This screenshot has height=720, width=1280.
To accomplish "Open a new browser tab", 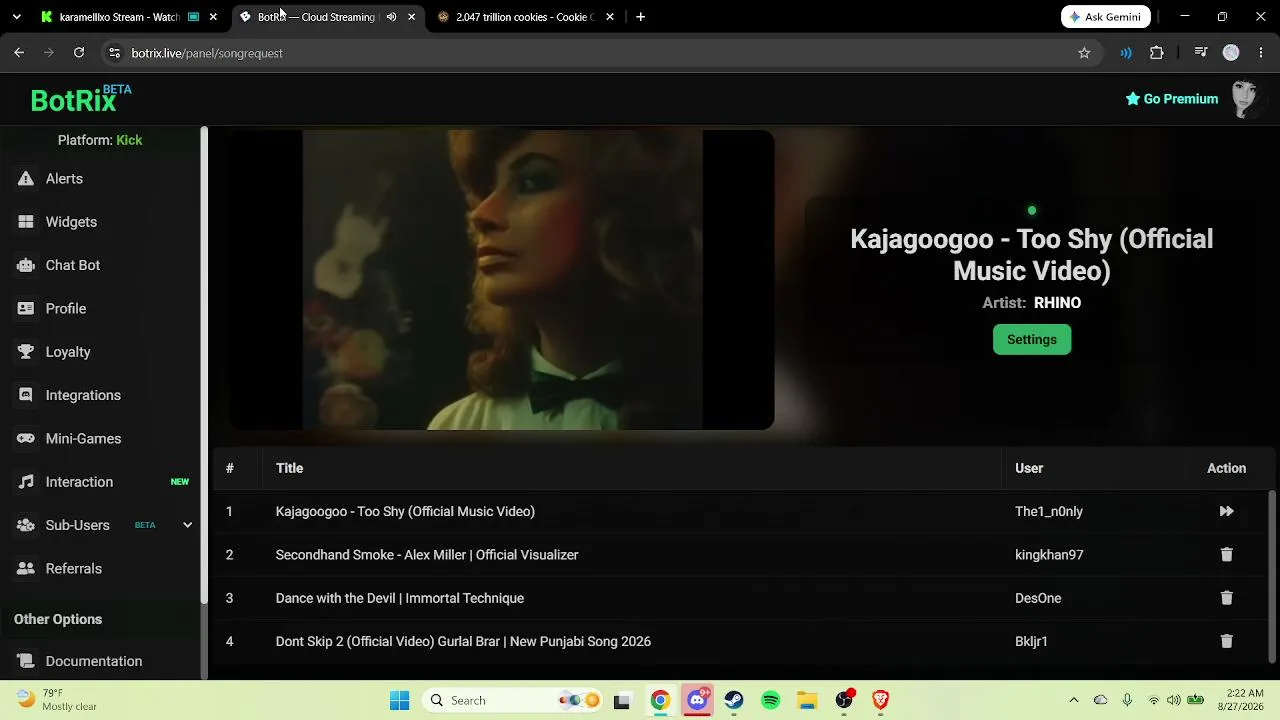I will coord(640,17).
